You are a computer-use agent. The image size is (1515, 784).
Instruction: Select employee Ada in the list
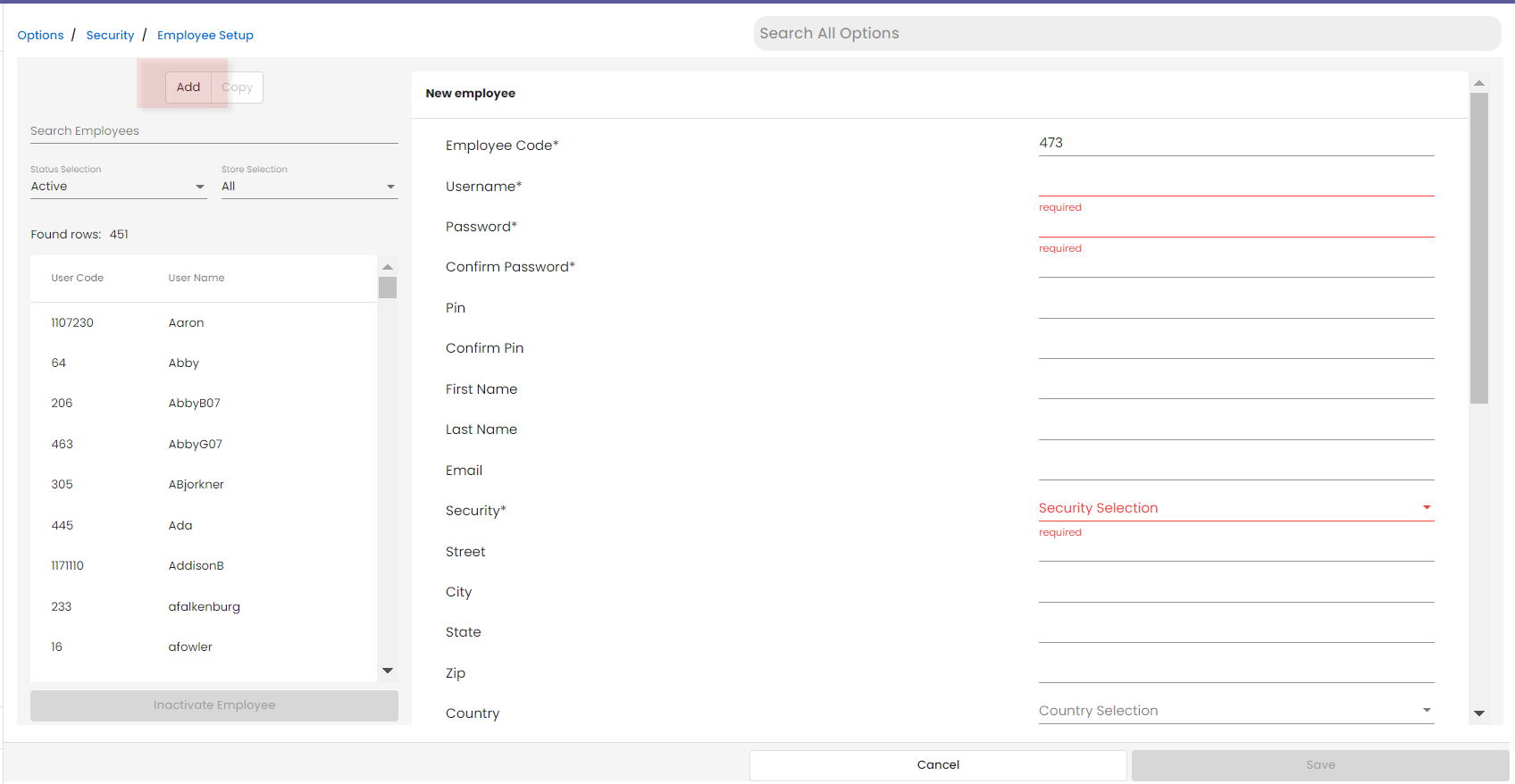204,526
